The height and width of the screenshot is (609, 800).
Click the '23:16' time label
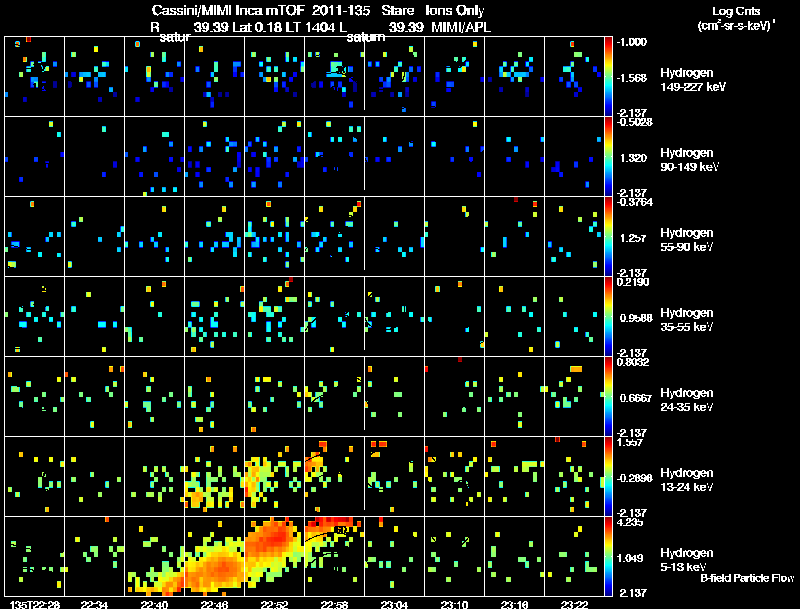(x=514, y=604)
